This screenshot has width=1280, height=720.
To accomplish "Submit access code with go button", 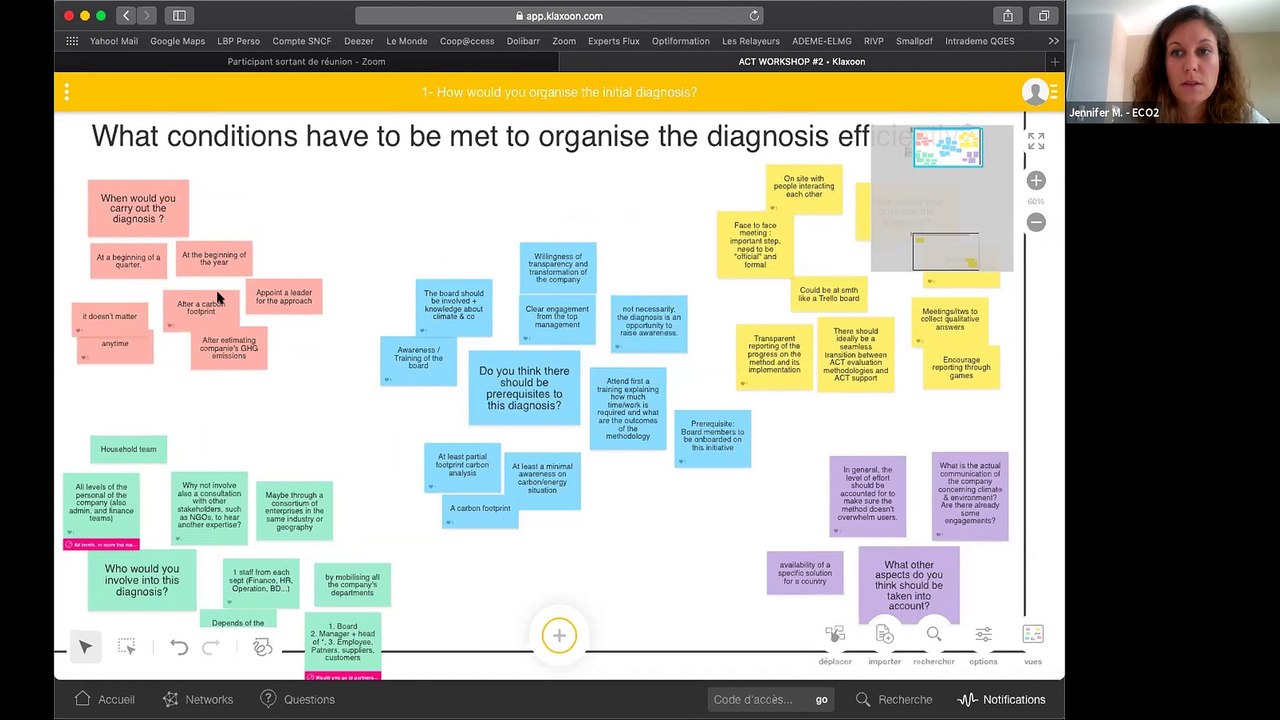I will click(x=821, y=700).
